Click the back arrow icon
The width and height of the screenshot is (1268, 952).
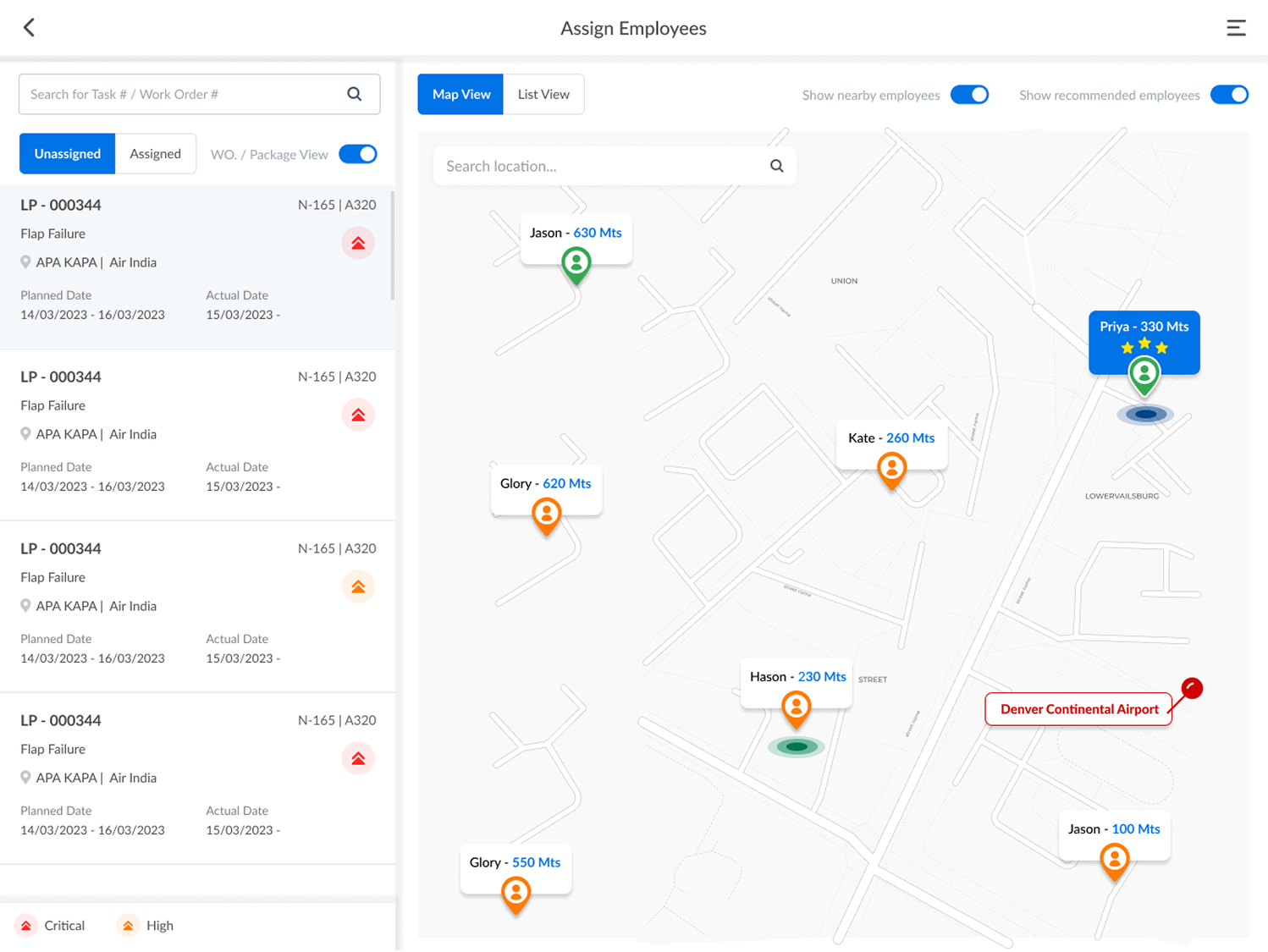click(x=29, y=28)
